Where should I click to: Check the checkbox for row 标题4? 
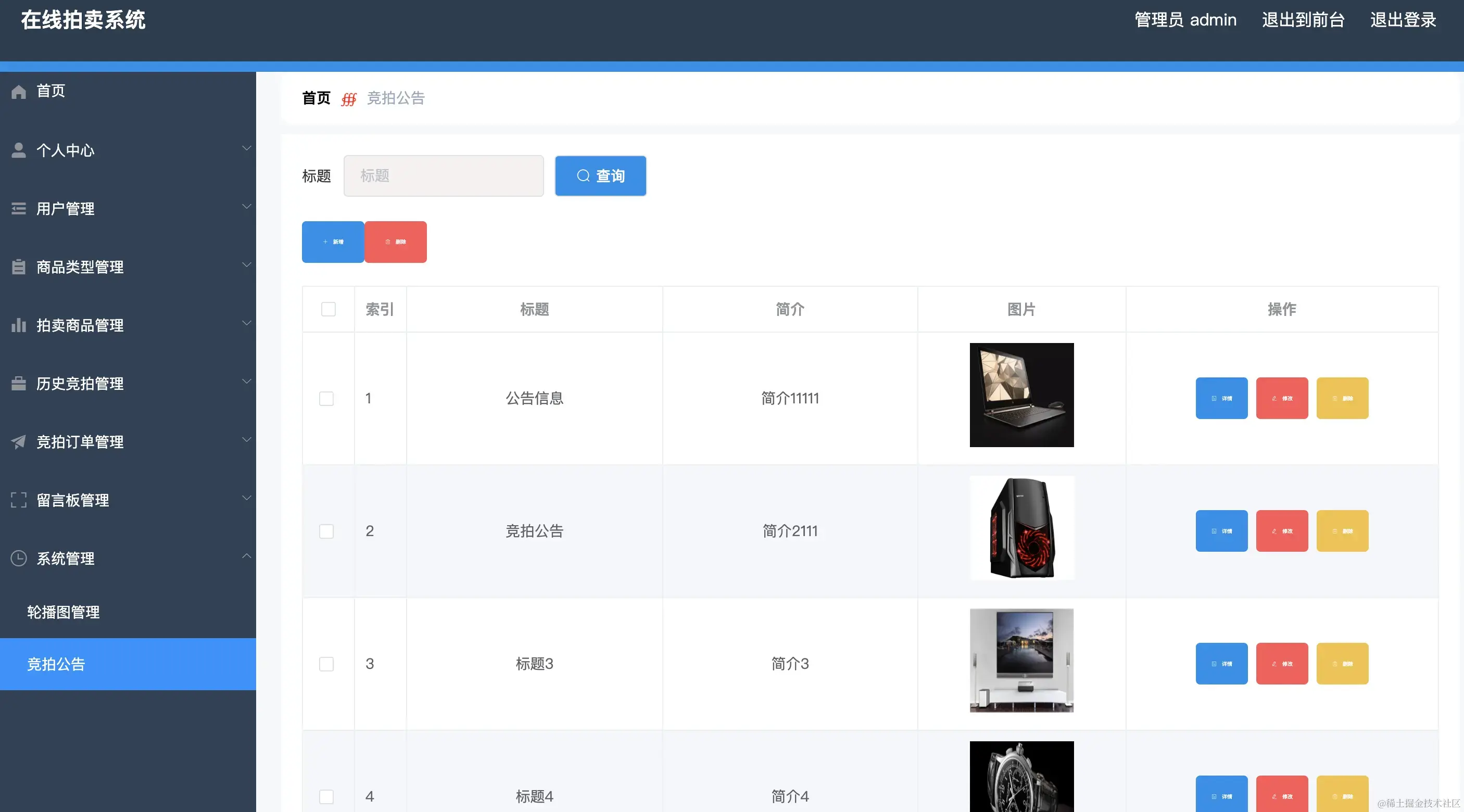tap(326, 797)
